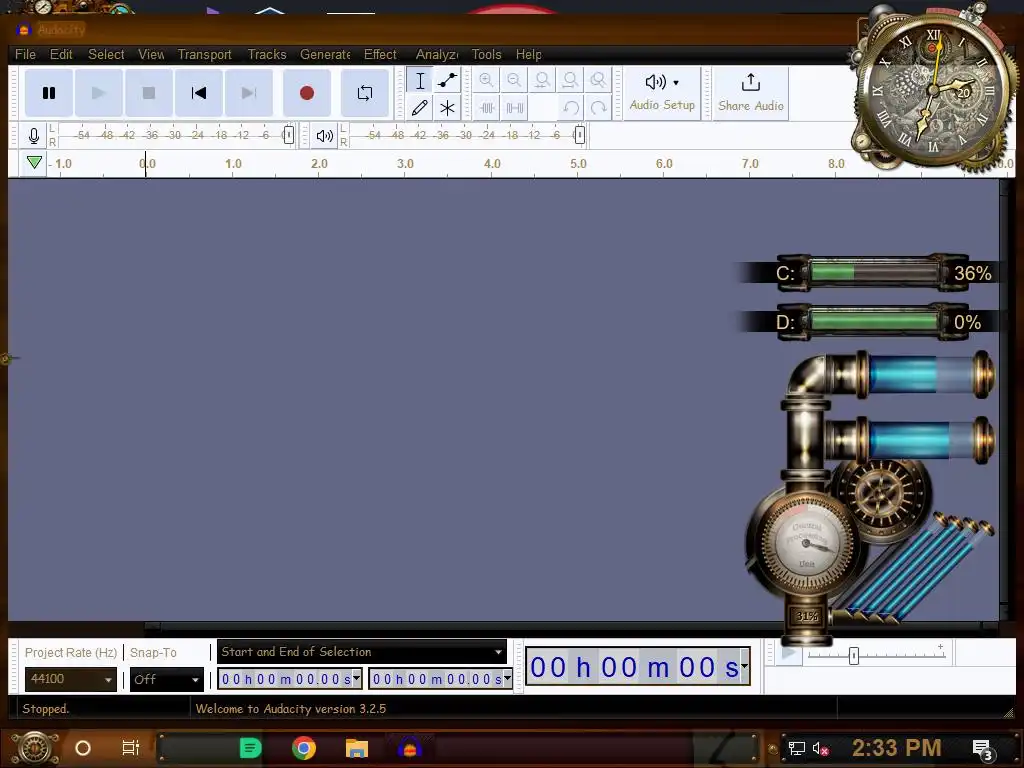
Task: Select the Multi-tool asterisk icon
Action: 447,108
